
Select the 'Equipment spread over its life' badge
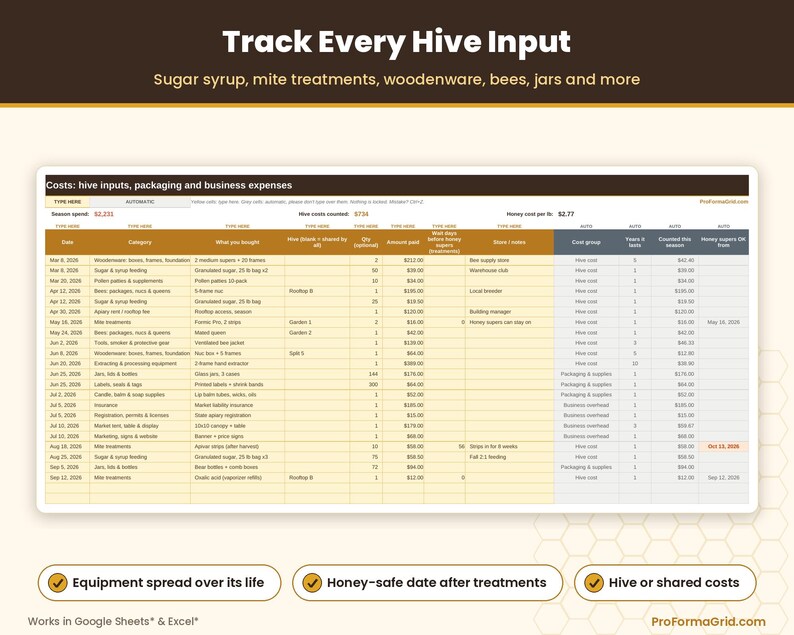[x=159, y=582]
